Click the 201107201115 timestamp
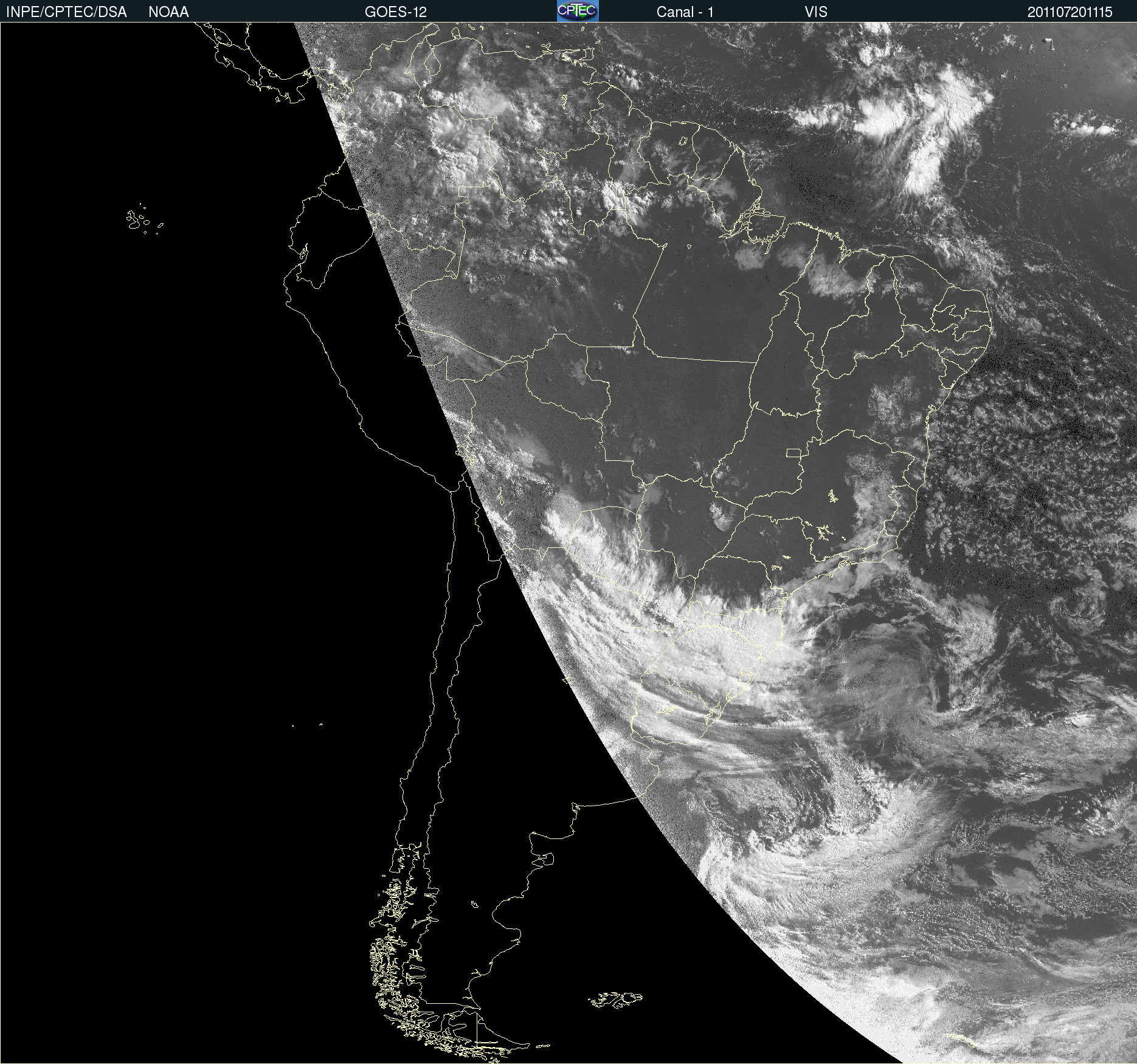Viewport: 1137px width, 1064px height. (x=1070, y=12)
